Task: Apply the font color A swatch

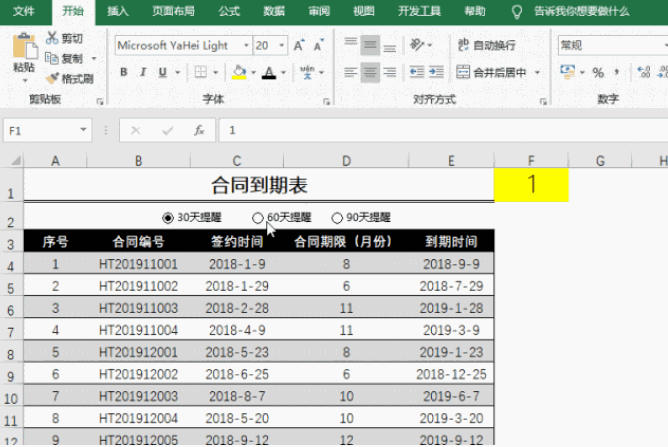Action: [x=269, y=72]
